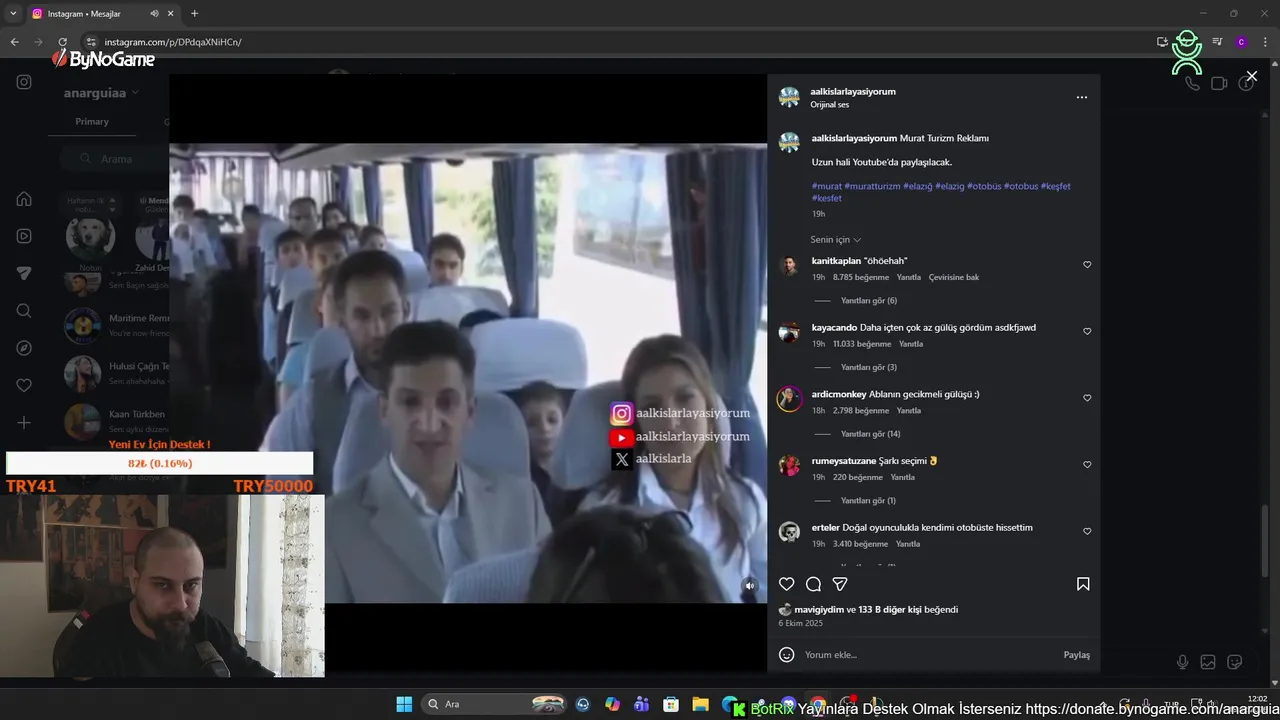Screen dimensions: 1280x720
Task: Show replies (6) under kanitkaplan
Action: click(868, 301)
